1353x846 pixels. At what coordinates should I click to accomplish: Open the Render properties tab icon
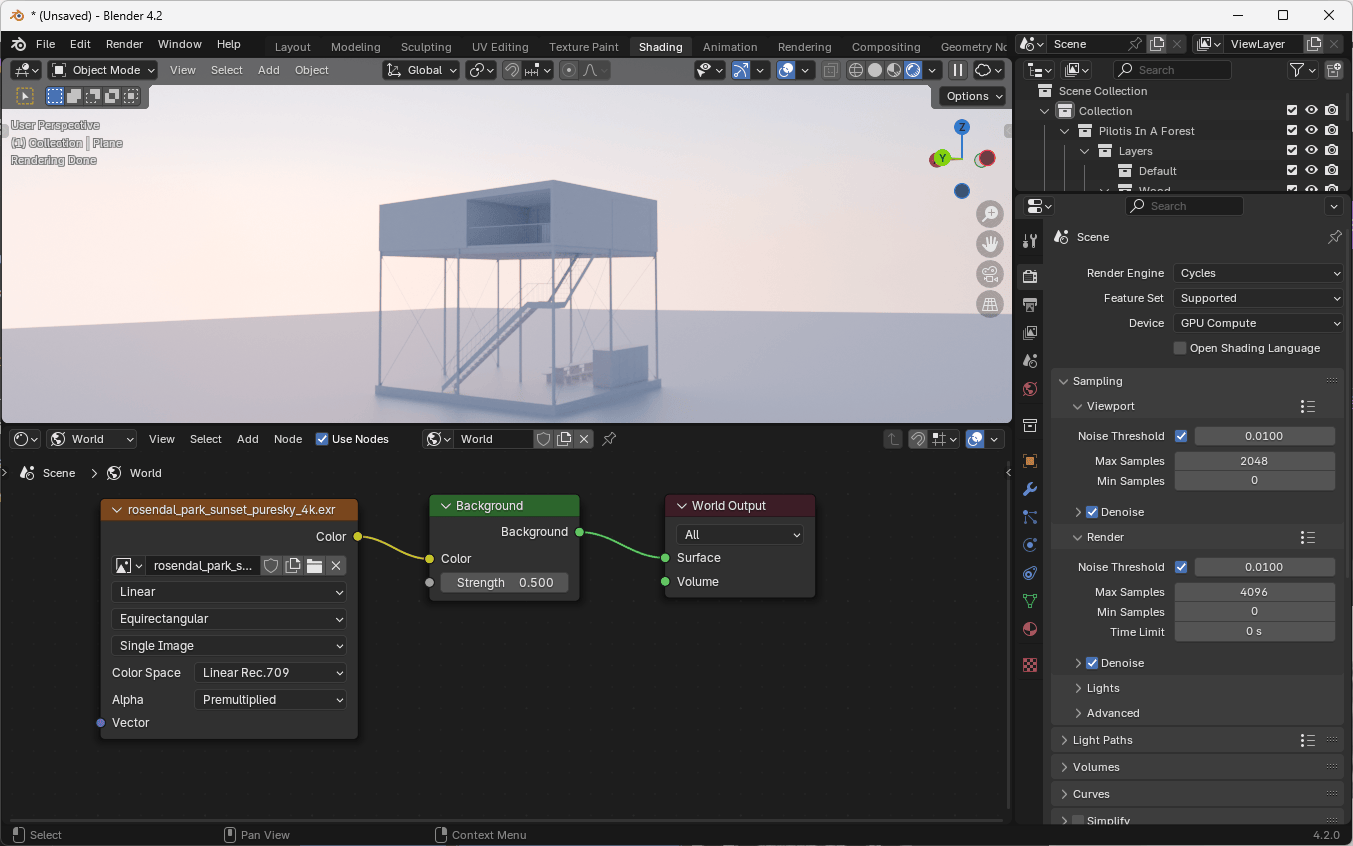(1030, 276)
